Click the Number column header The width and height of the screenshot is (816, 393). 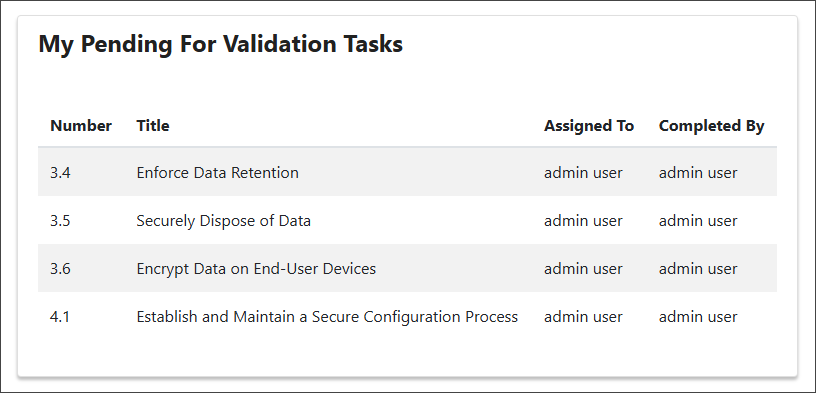click(x=81, y=126)
